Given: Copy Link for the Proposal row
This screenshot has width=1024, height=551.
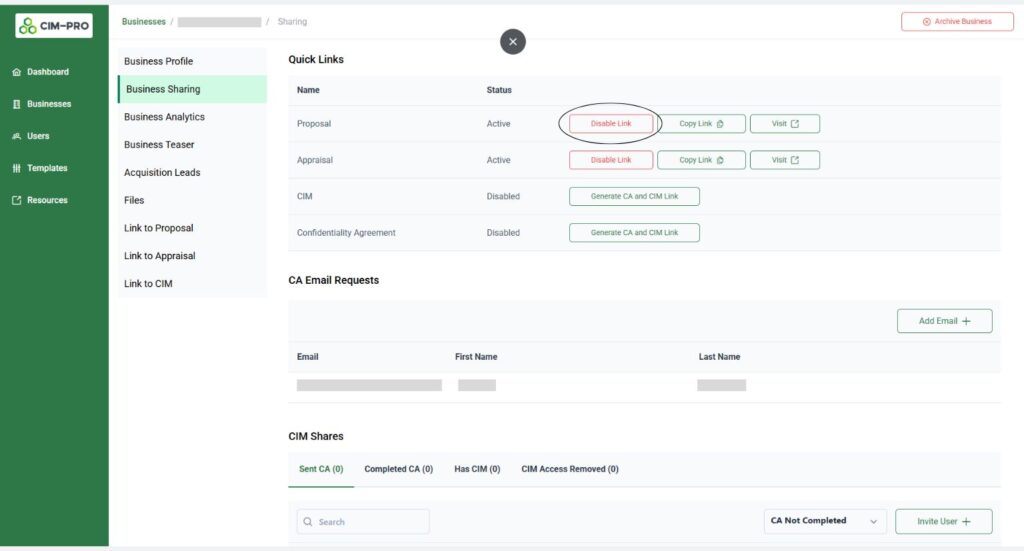Looking at the screenshot, I should pyautogui.click(x=701, y=123).
